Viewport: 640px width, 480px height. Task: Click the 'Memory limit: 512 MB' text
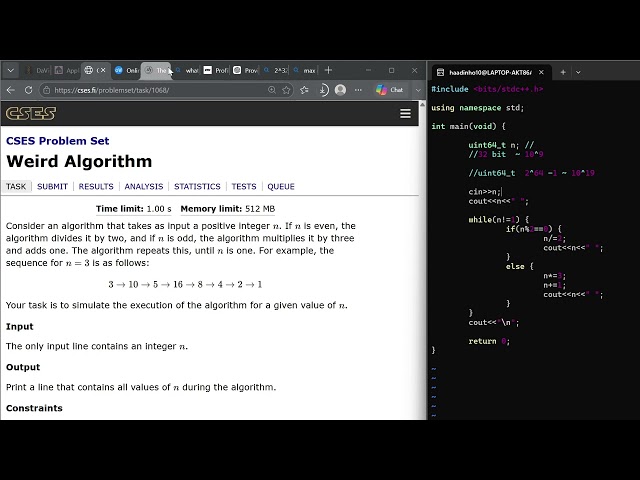pyautogui.click(x=228, y=209)
